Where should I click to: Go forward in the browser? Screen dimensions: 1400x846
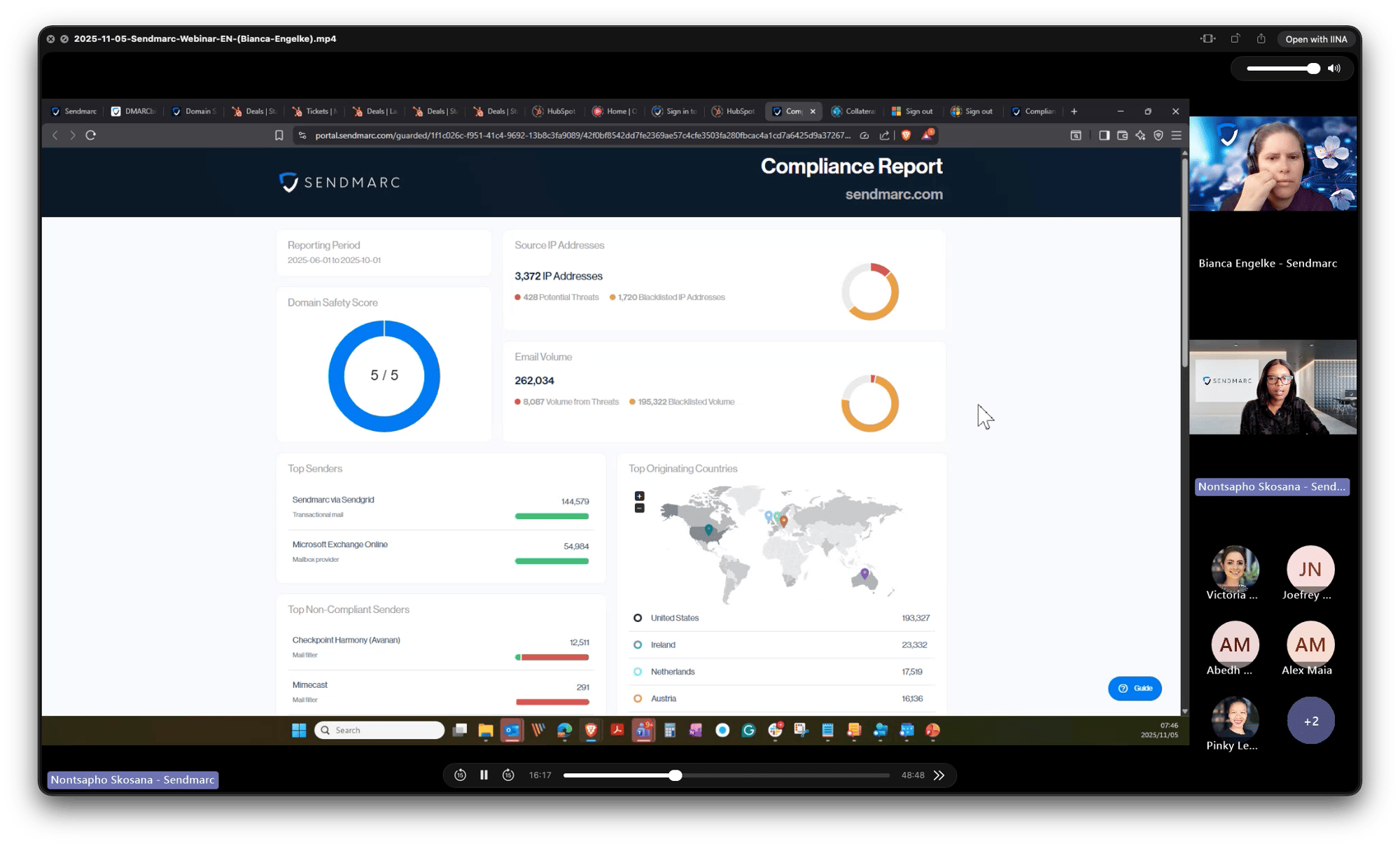(x=73, y=135)
